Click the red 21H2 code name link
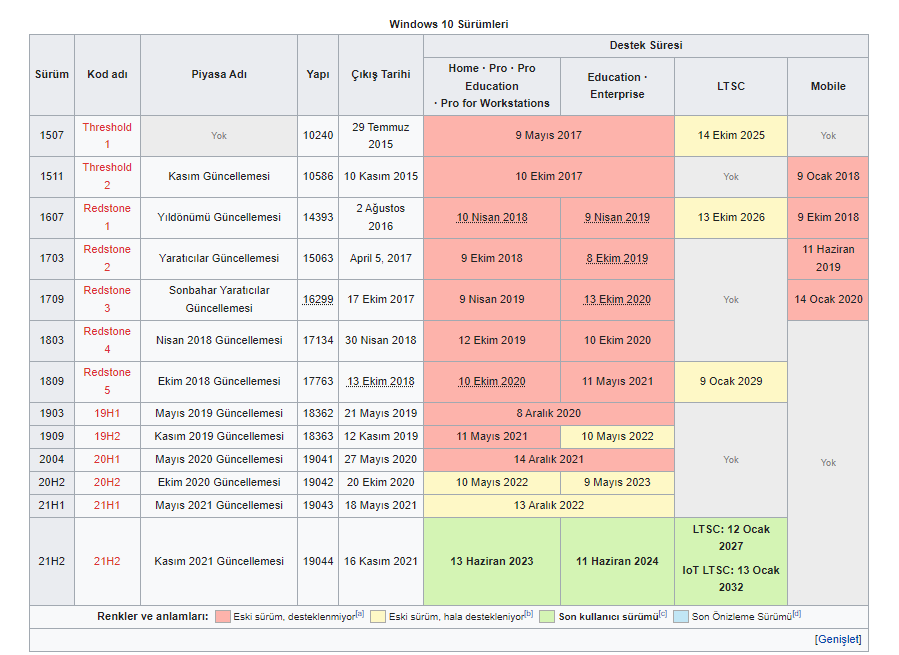This screenshot has width=899, height=655. click(x=107, y=561)
